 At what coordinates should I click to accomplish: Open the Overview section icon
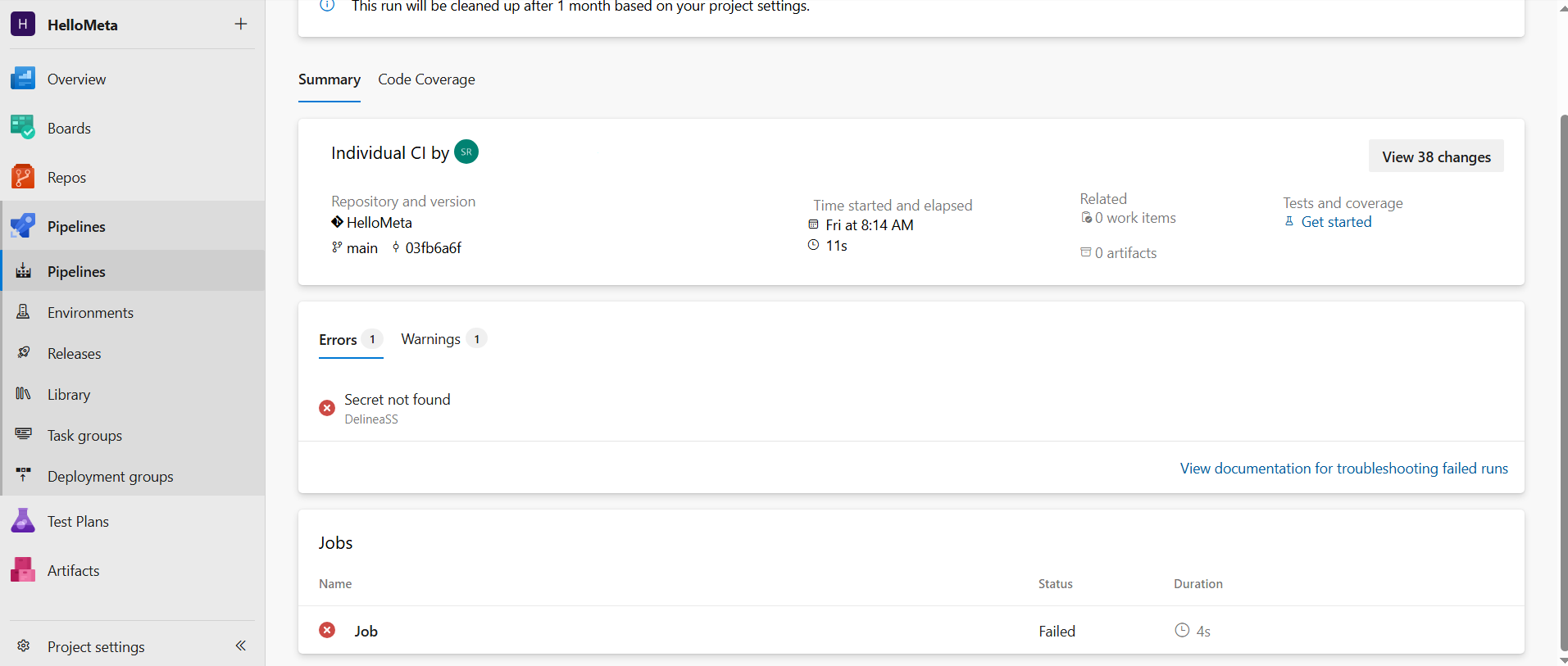point(23,79)
